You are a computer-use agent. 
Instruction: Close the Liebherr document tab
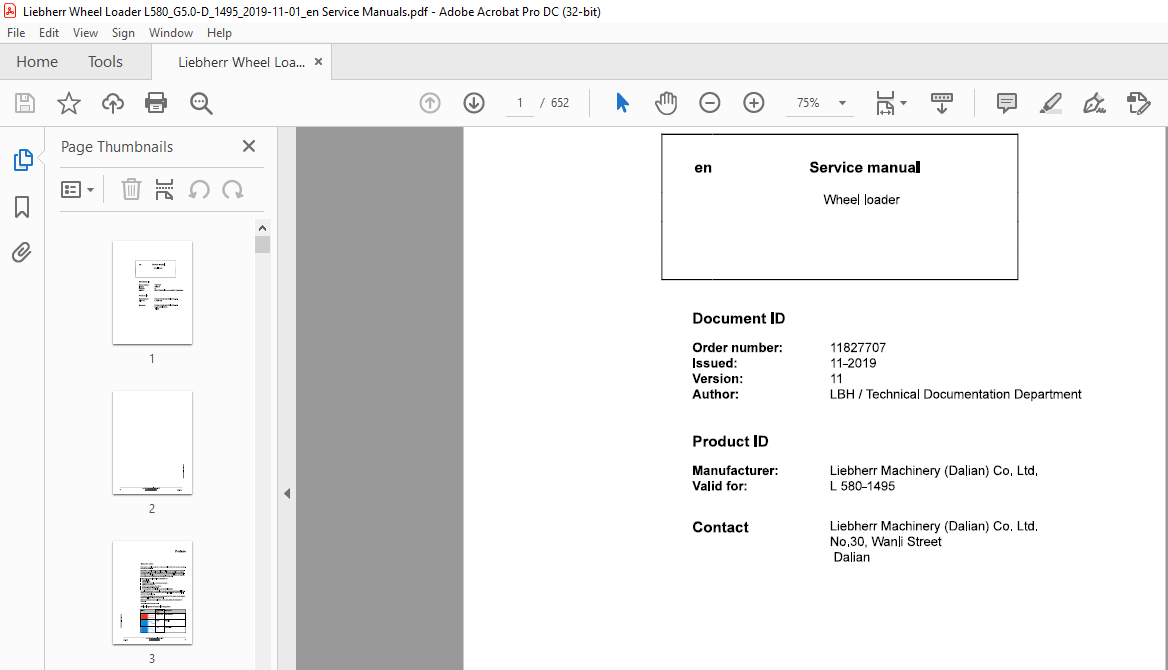pos(319,62)
